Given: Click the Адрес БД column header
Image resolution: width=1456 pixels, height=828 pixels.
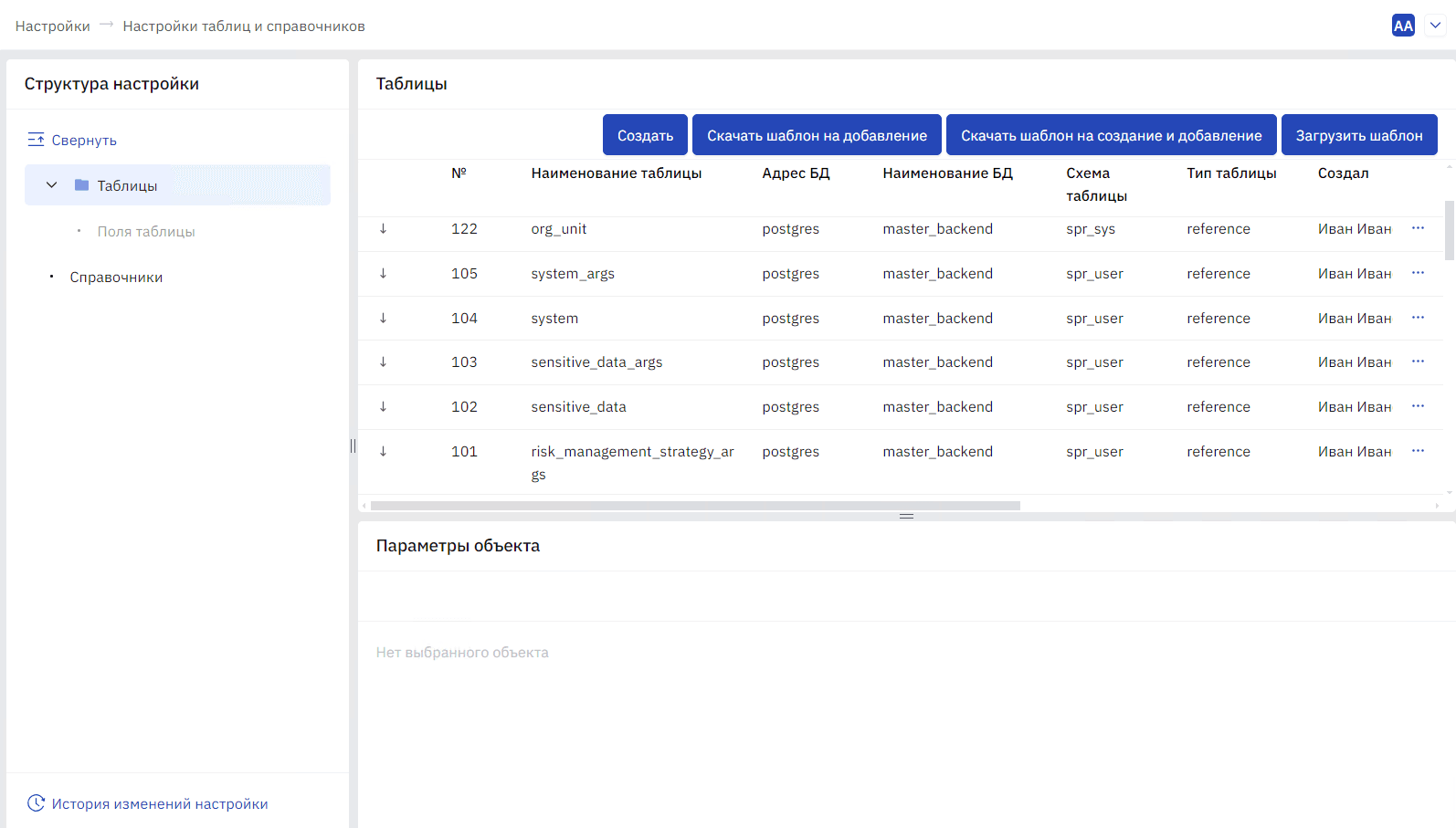Looking at the screenshot, I should pyautogui.click(x=797, y=173).
